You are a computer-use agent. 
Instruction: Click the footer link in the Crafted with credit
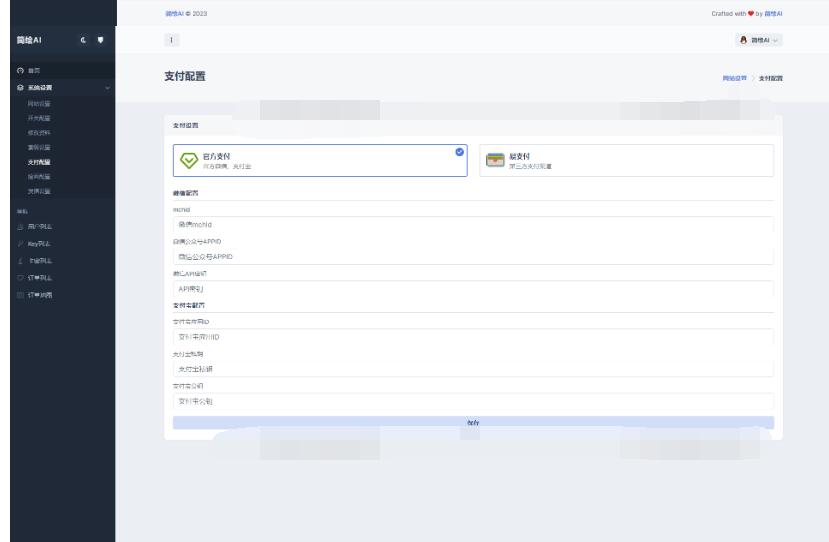click(x=773, y=13)
